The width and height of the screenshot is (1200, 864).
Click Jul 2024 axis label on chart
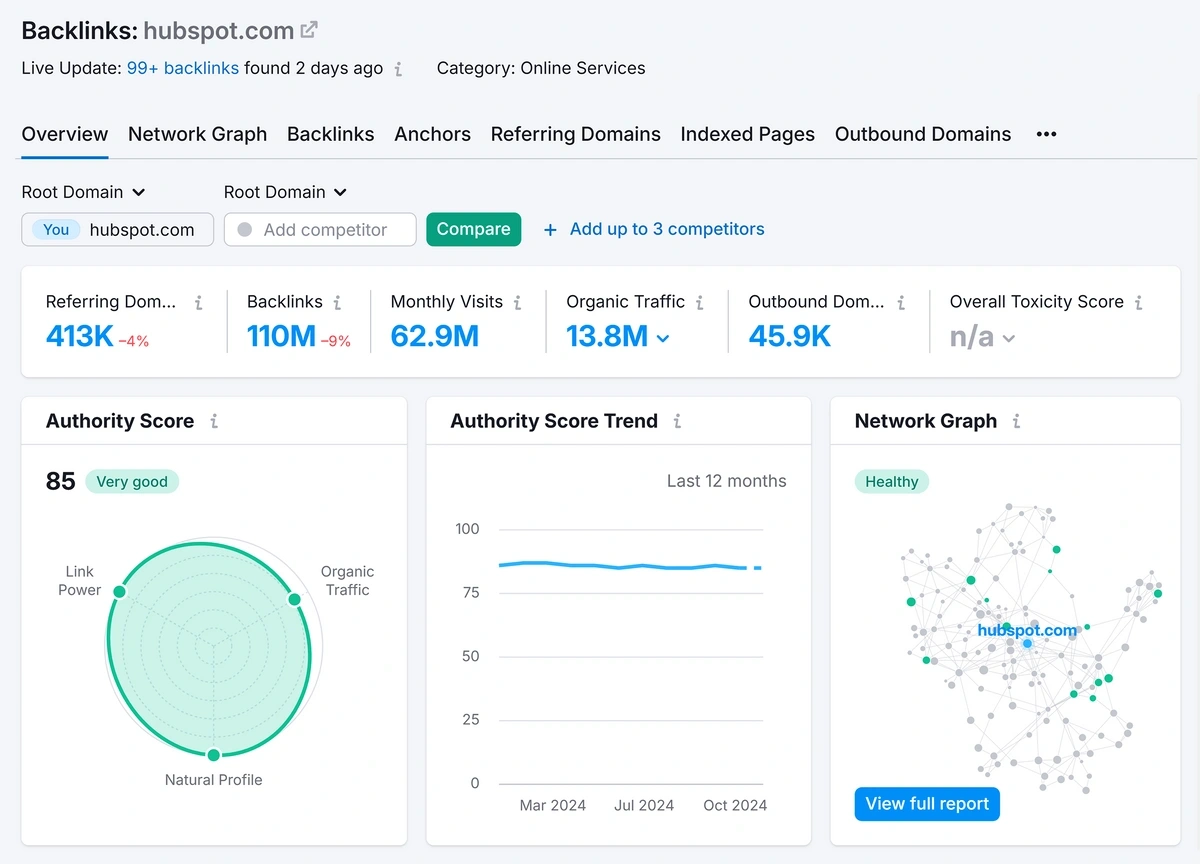pos(644,805)
